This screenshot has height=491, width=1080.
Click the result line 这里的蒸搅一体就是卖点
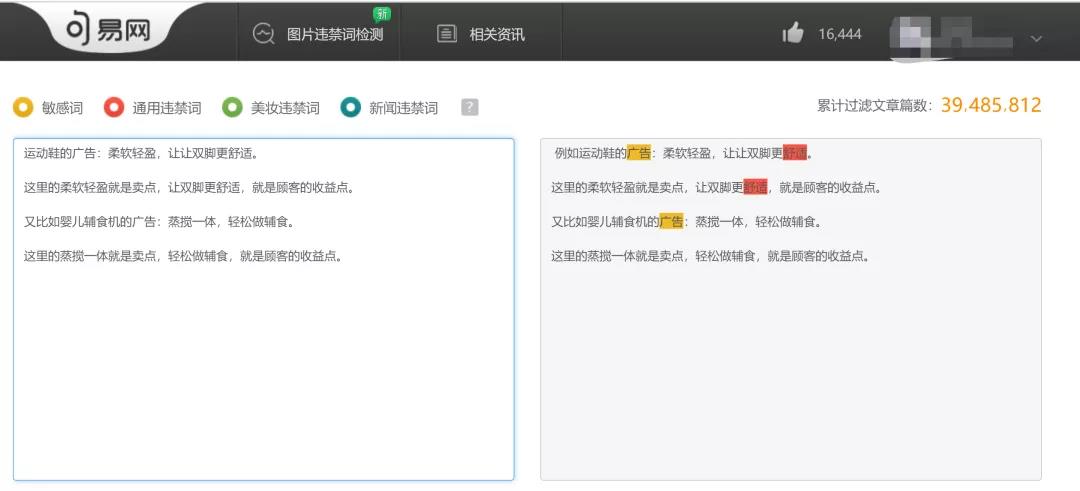click(x=711, y=256)
